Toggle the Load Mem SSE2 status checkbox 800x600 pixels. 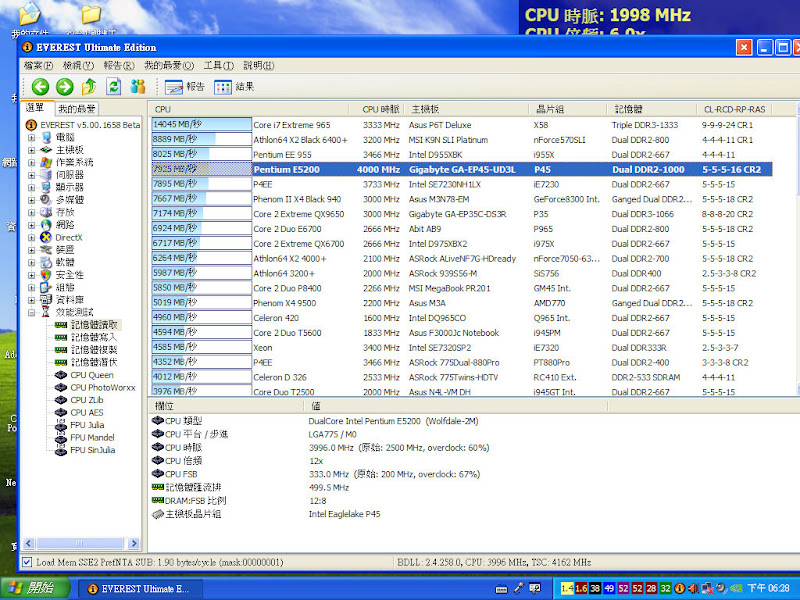click(x=28, y=562)
